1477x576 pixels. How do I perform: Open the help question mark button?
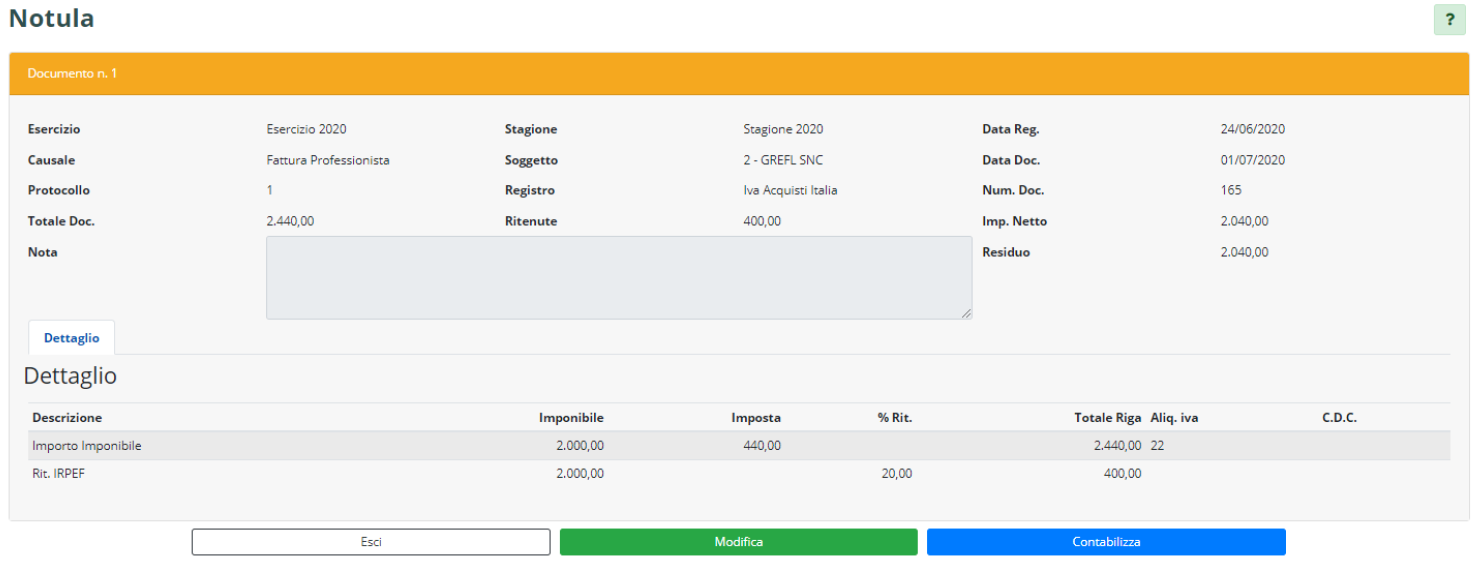click(1449, 20)
